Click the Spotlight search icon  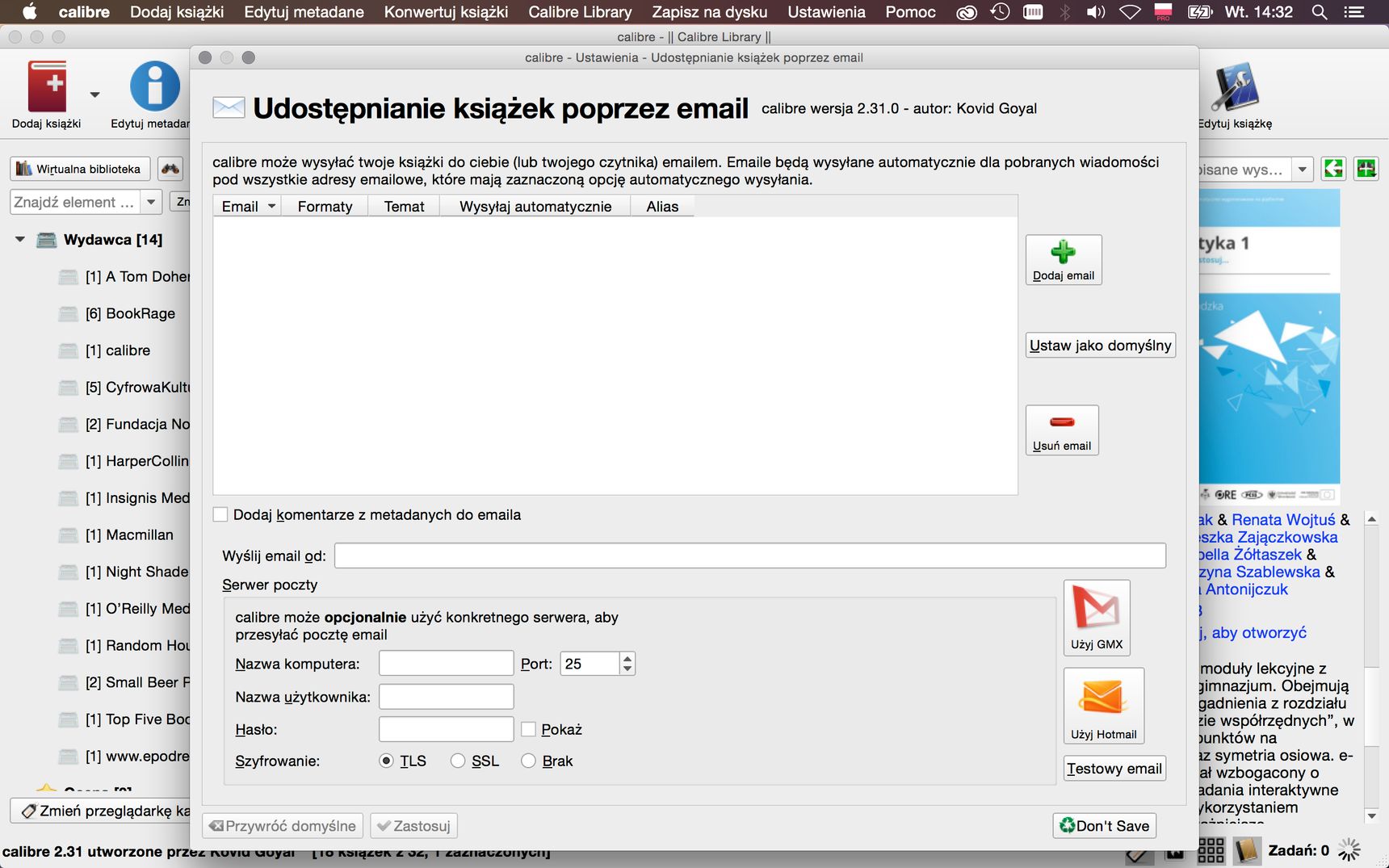click(x=1320, y=12)
